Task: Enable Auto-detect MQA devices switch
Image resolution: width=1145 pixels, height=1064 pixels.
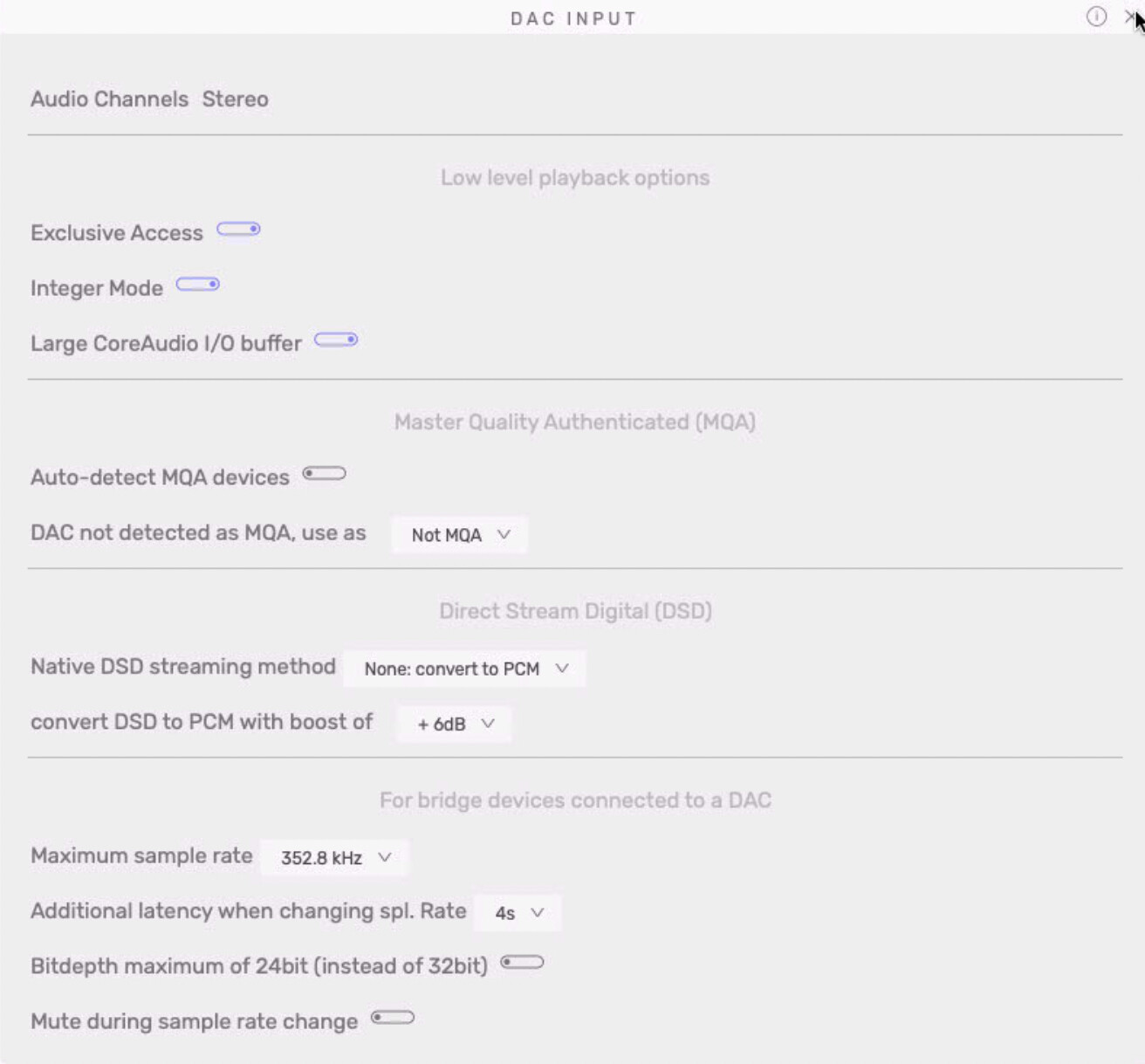Action: (x=325, y=474)
